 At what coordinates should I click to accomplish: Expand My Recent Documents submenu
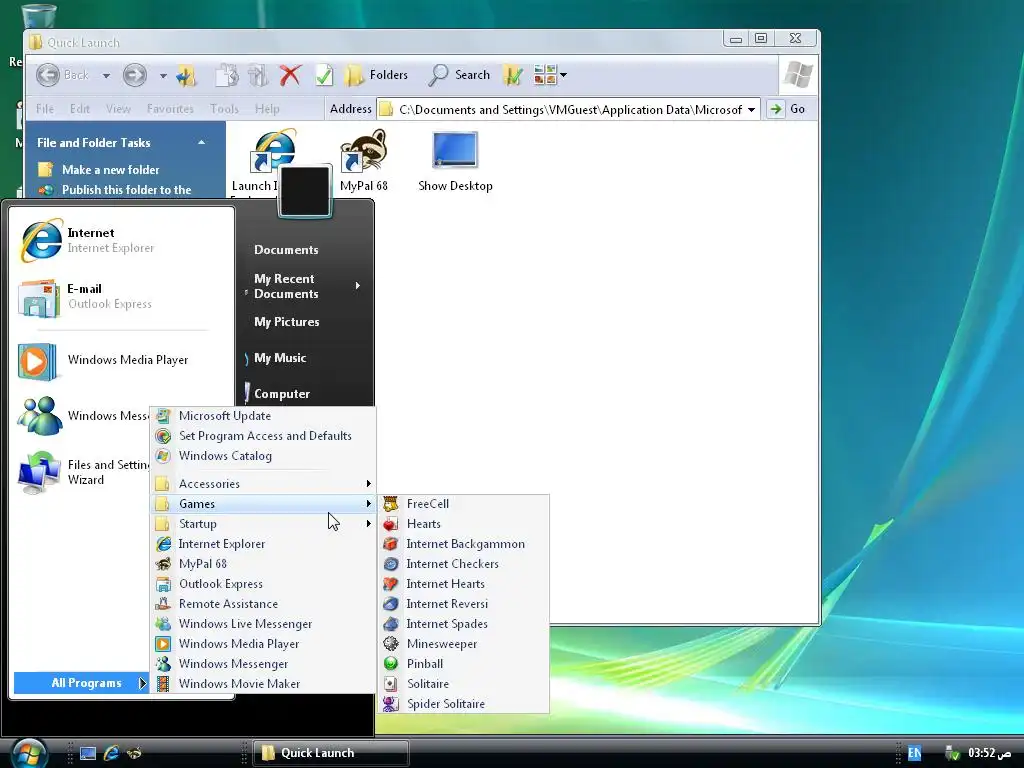(x=304, y=286)
